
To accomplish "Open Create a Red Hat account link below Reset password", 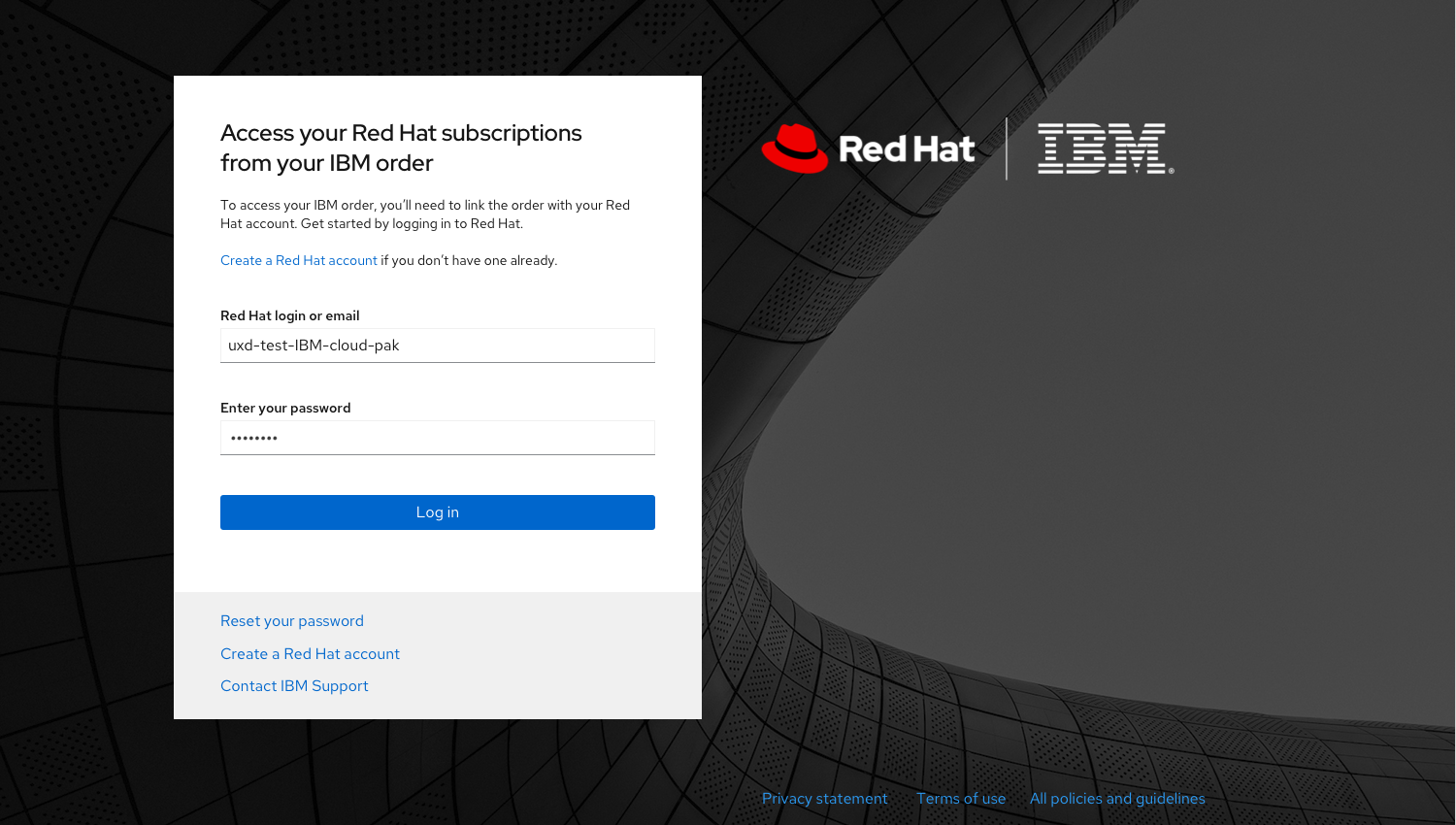I will click(x=310, y=654).
